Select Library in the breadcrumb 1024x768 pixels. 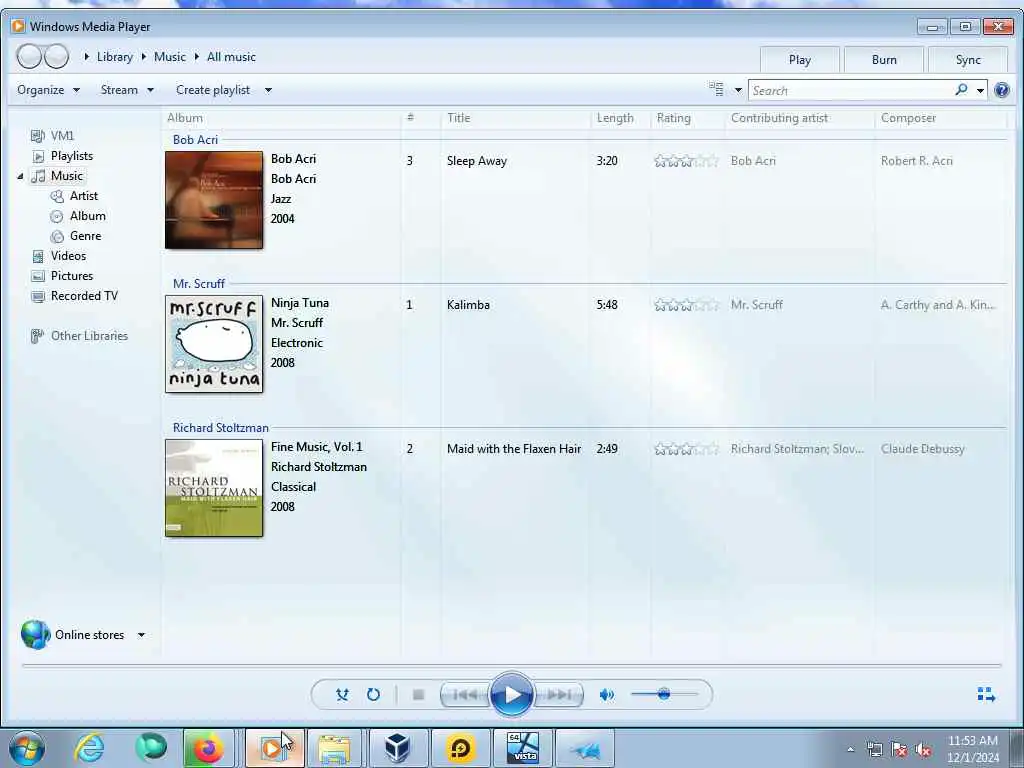(x=114, y=57)
